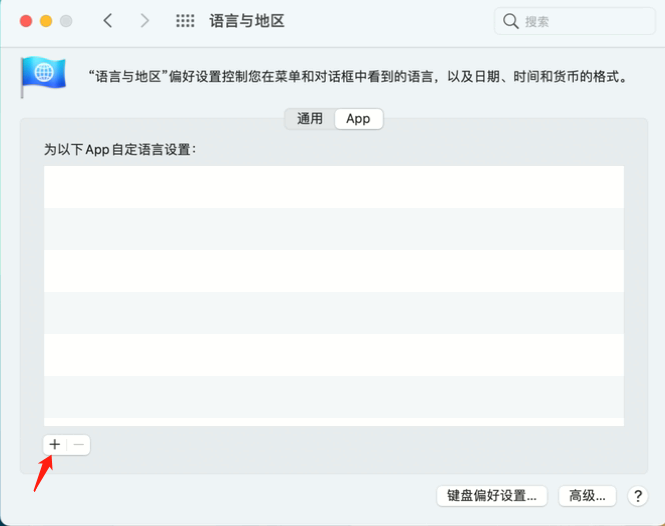Image resolution: width=665 pixels, height=526 pixels.
Task: Click the blue globe flag icon
Action: point(43,76)
